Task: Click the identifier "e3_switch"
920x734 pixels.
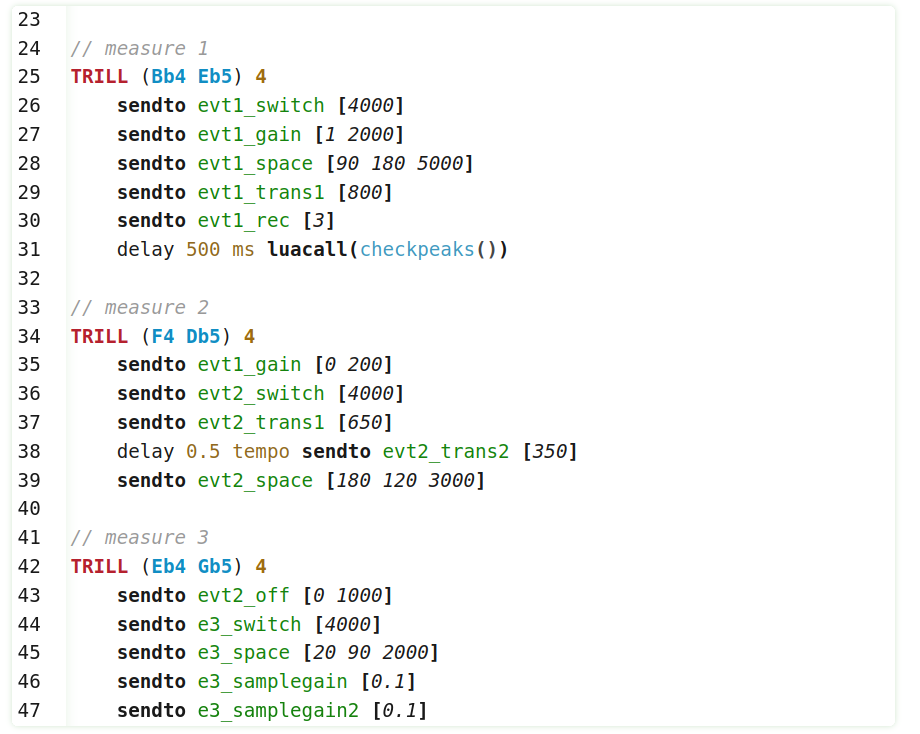Action: click(249, 624)
